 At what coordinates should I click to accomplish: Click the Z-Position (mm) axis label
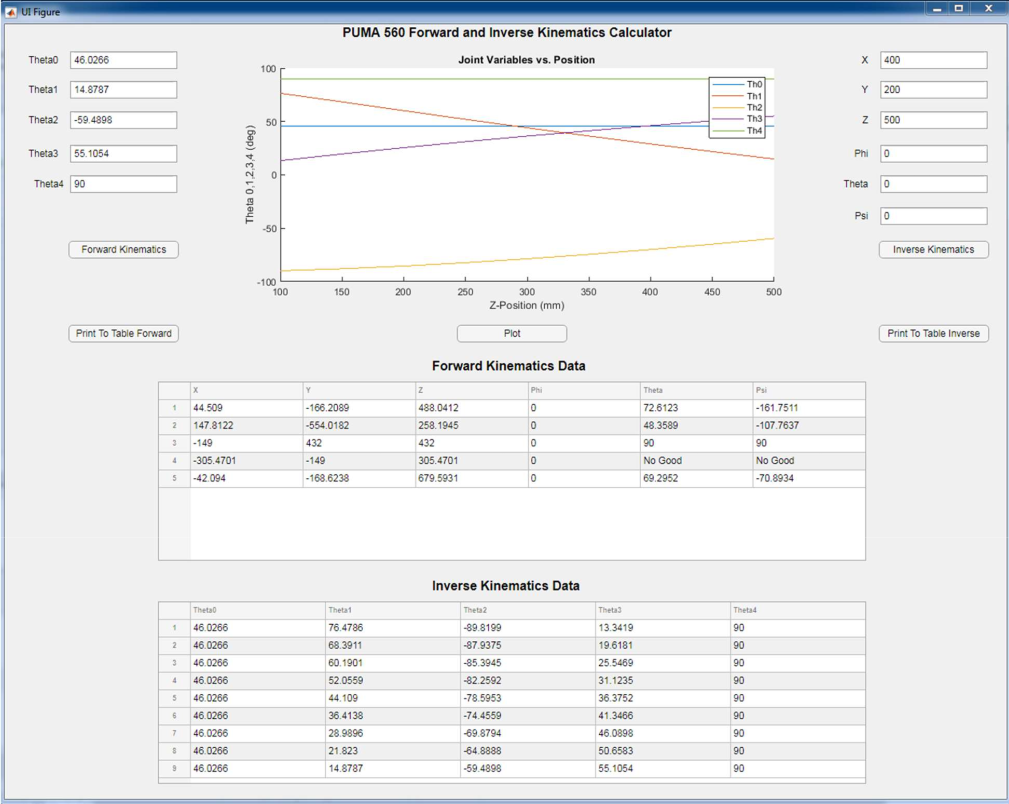[526, 305]
